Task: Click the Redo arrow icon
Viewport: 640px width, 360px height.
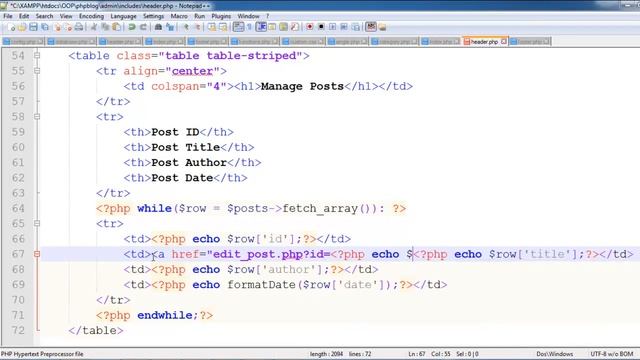Action: [x=143, y=27]
